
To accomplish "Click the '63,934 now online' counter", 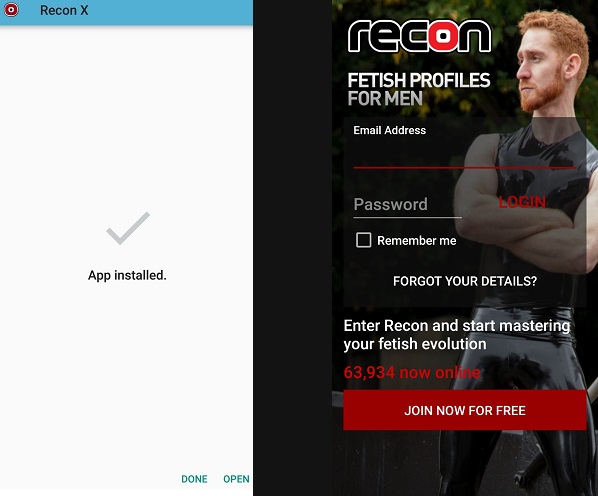I will [412, 372].
